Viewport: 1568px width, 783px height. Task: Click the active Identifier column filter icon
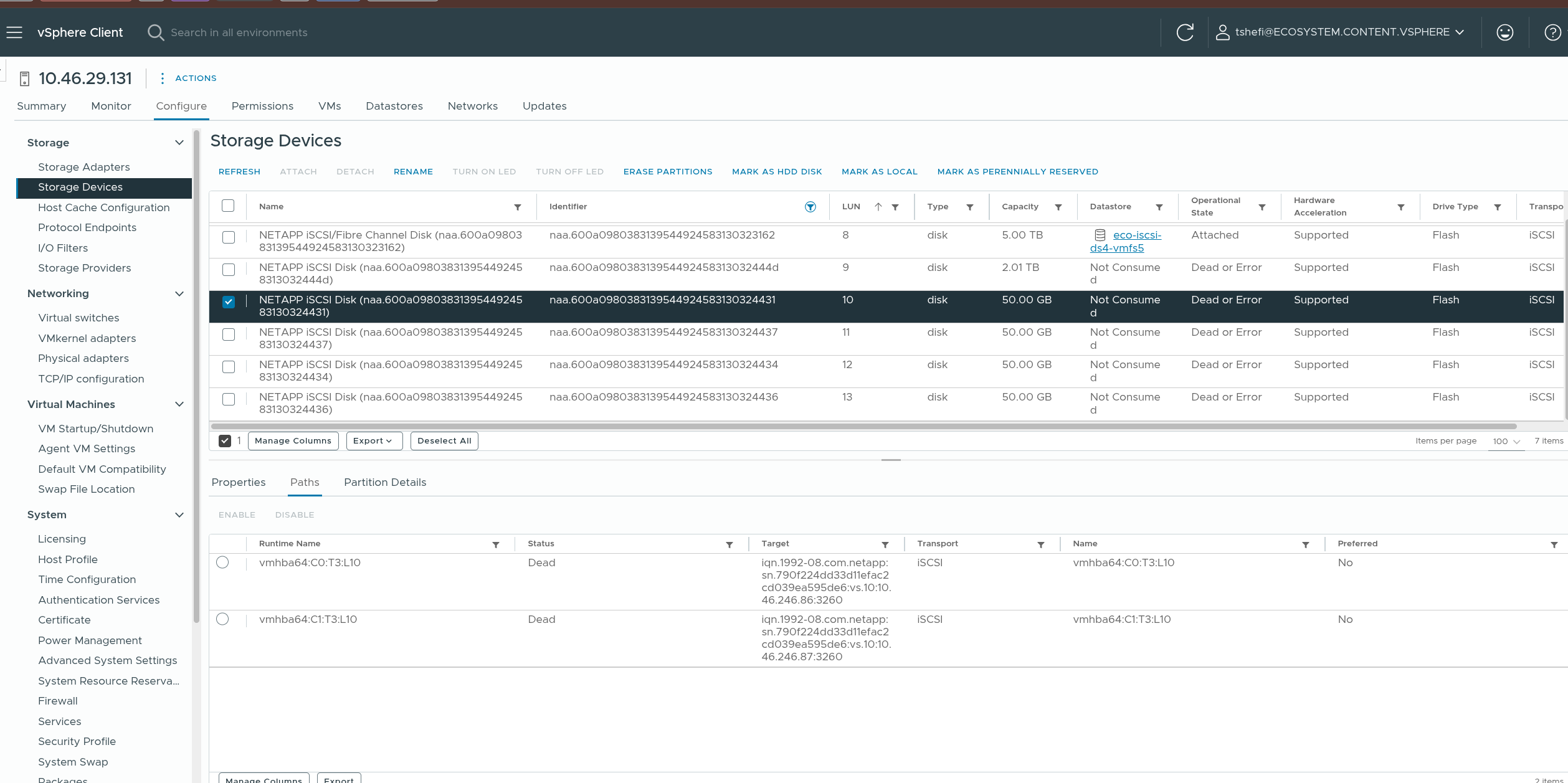click(x=810, y=207)
